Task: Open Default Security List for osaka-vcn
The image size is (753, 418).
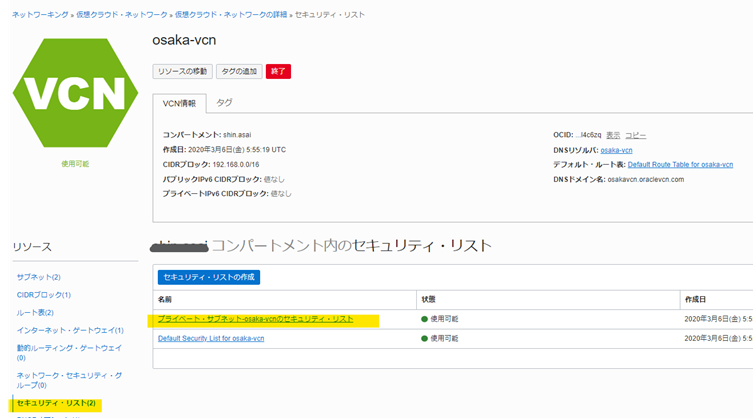Action: click(x=211, y=339)
